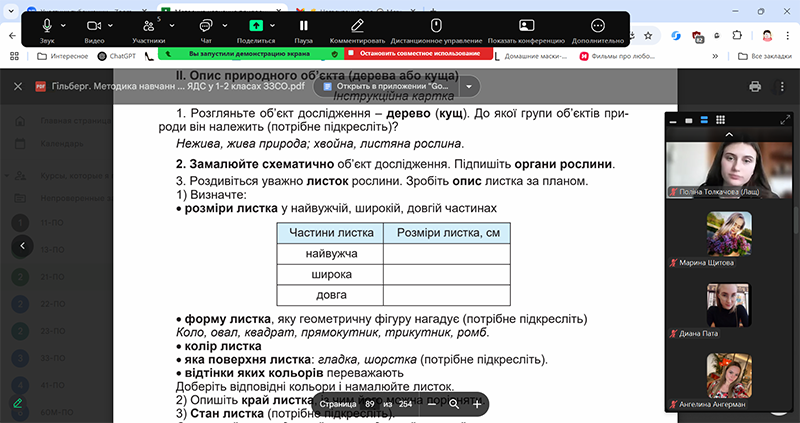Show more bookmarks with double chevron
This screenshot has height=423, width=800.
(715, 56)
